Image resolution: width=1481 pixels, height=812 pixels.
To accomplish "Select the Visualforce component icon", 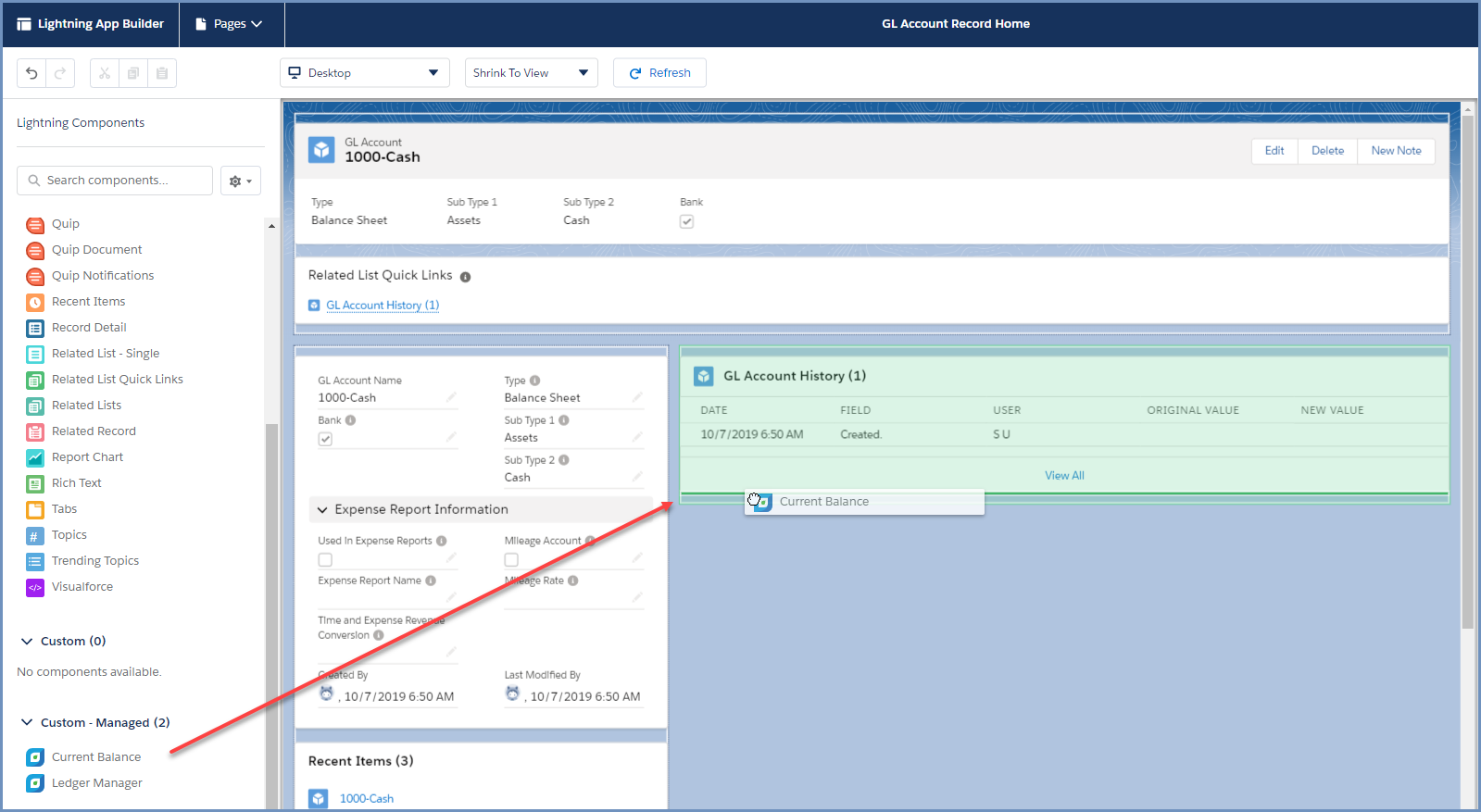I will (x=35, y=587).
